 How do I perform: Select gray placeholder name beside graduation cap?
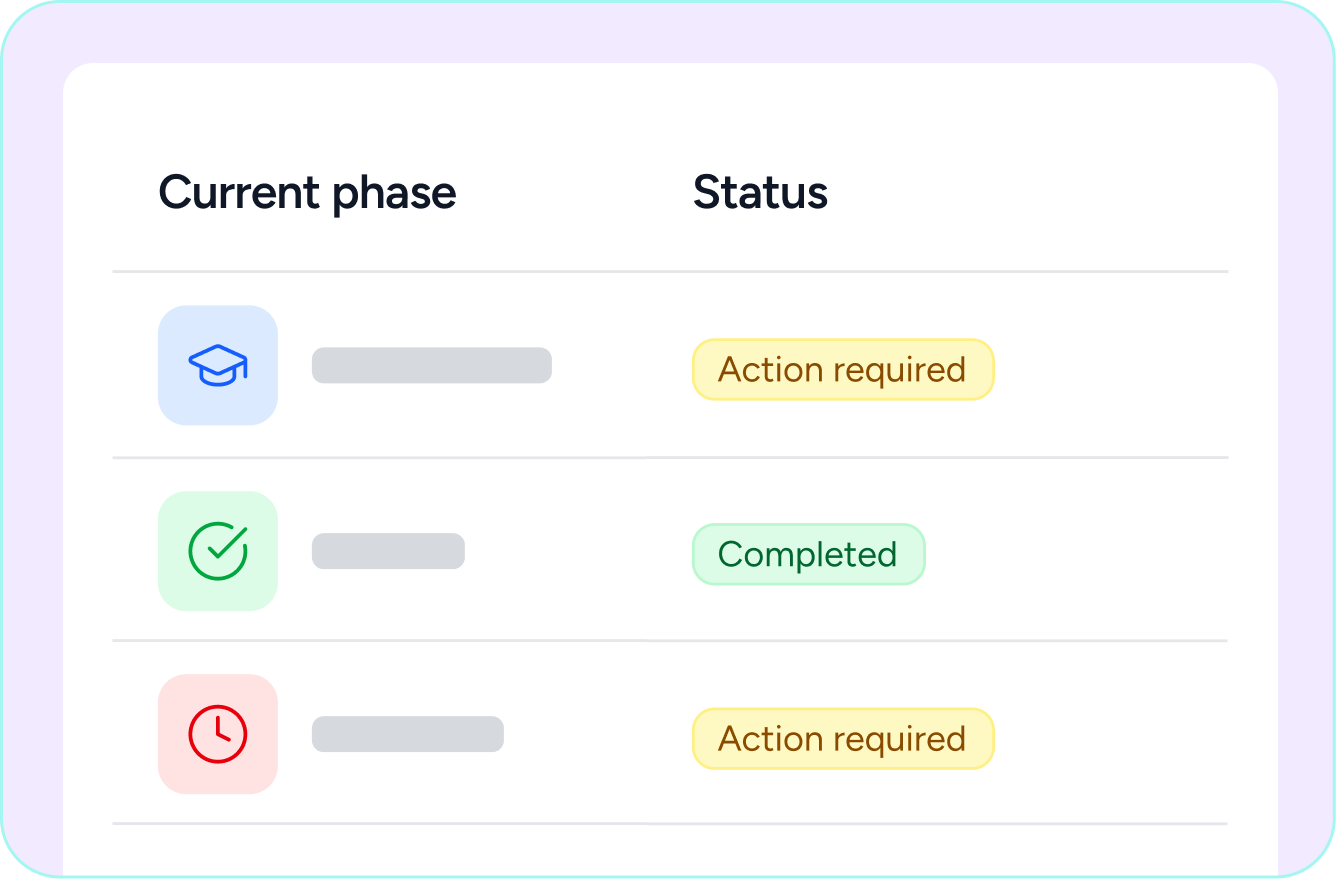click(432, 365)
